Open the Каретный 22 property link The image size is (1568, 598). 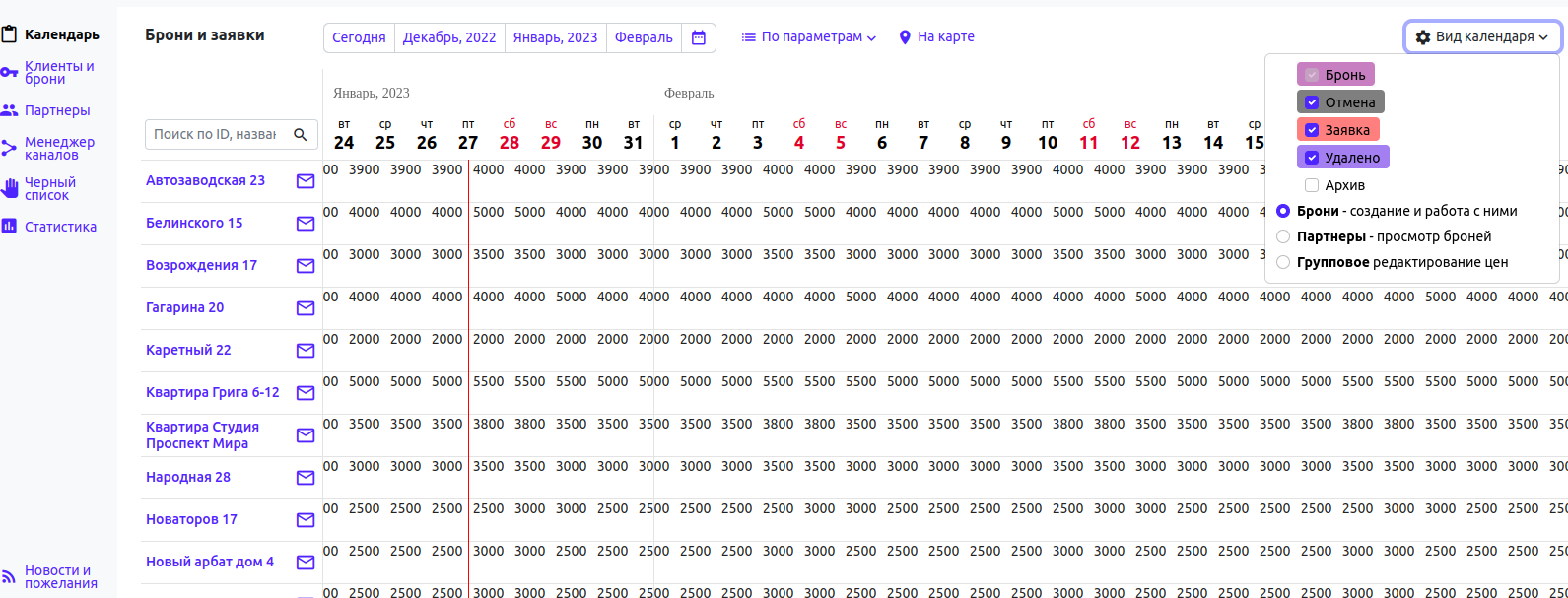pyautogui.click(x=188, y=350)
